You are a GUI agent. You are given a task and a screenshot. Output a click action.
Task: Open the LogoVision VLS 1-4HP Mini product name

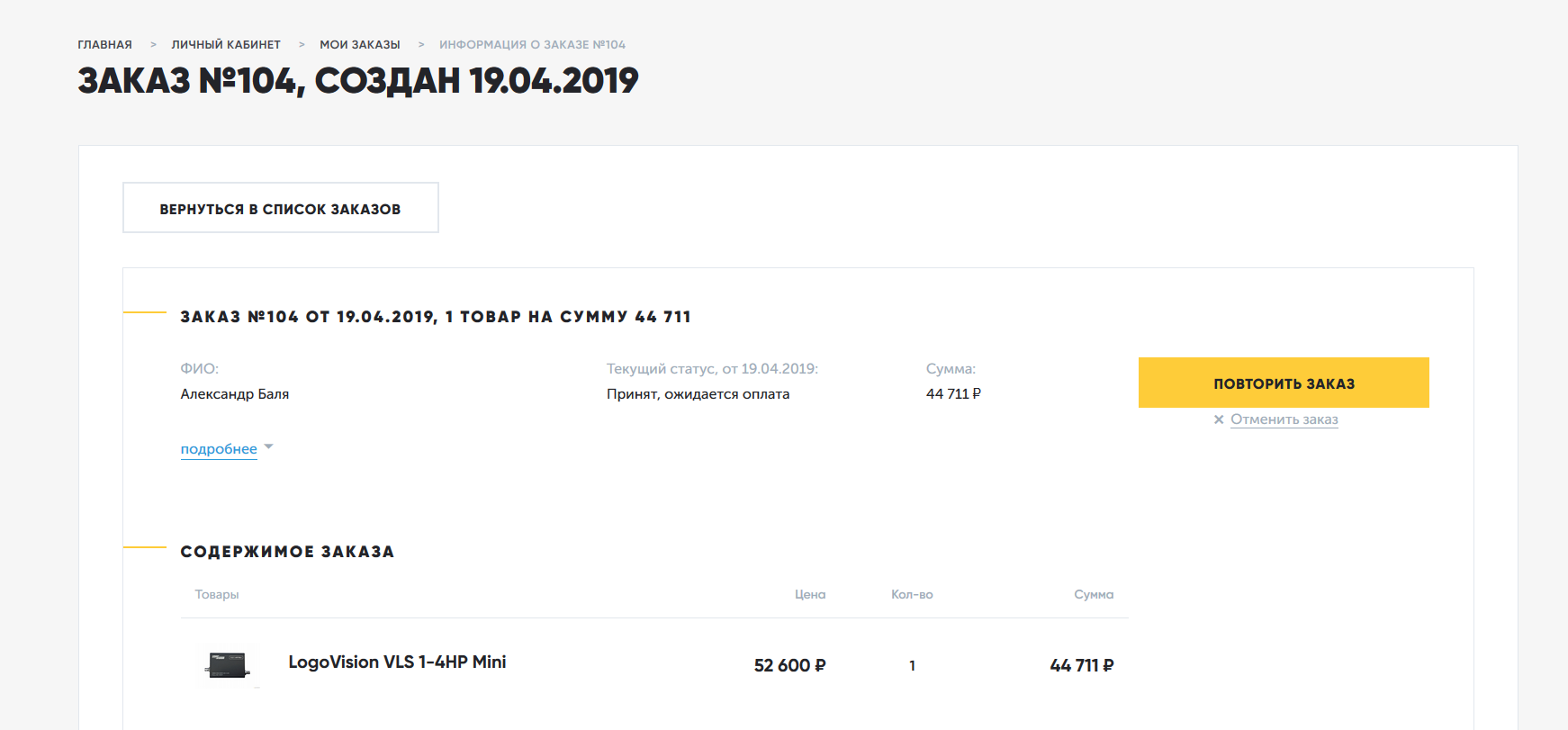click(x=397, y=662)
